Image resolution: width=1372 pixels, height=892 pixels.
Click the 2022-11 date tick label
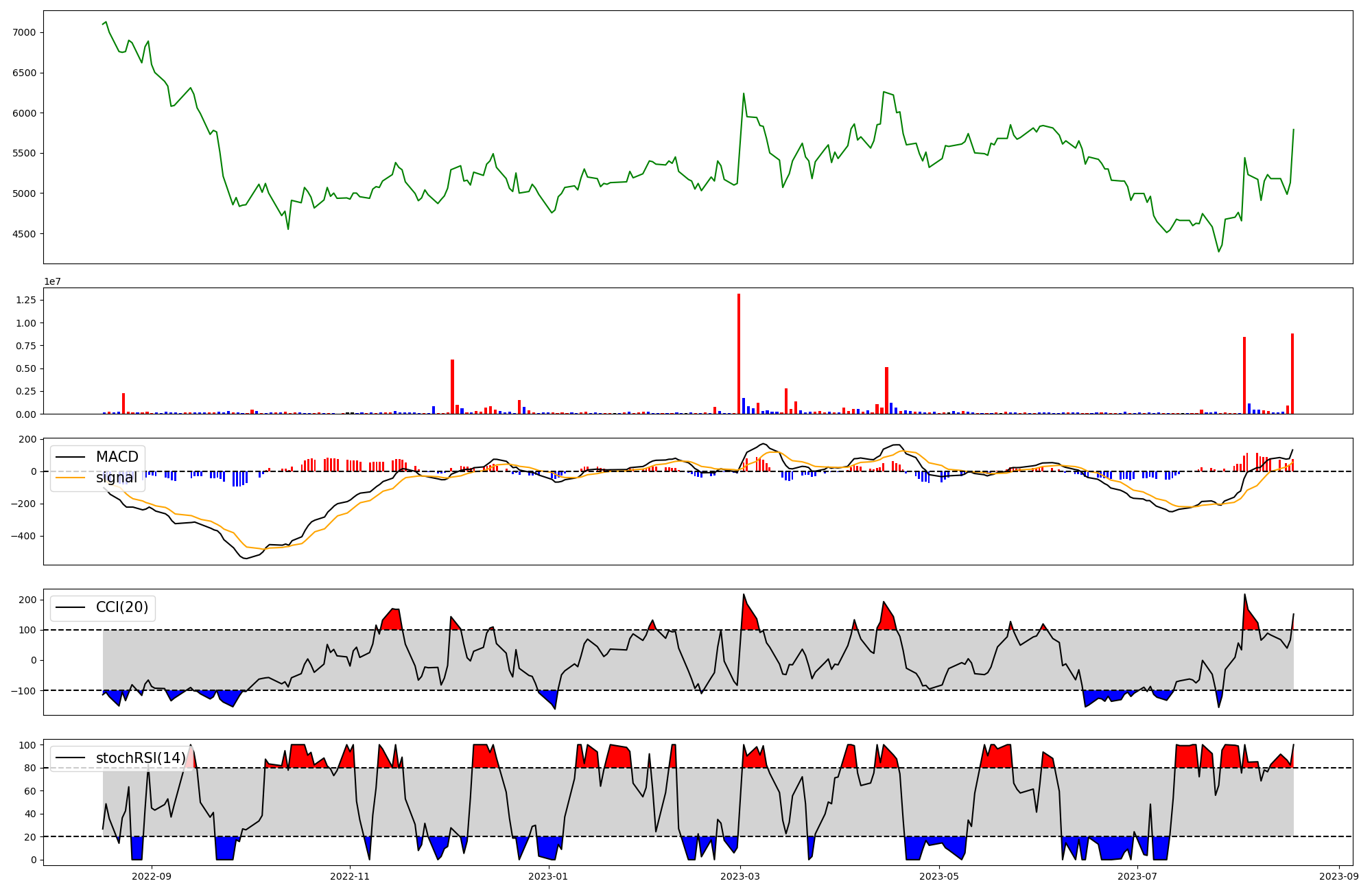[350, 876]
